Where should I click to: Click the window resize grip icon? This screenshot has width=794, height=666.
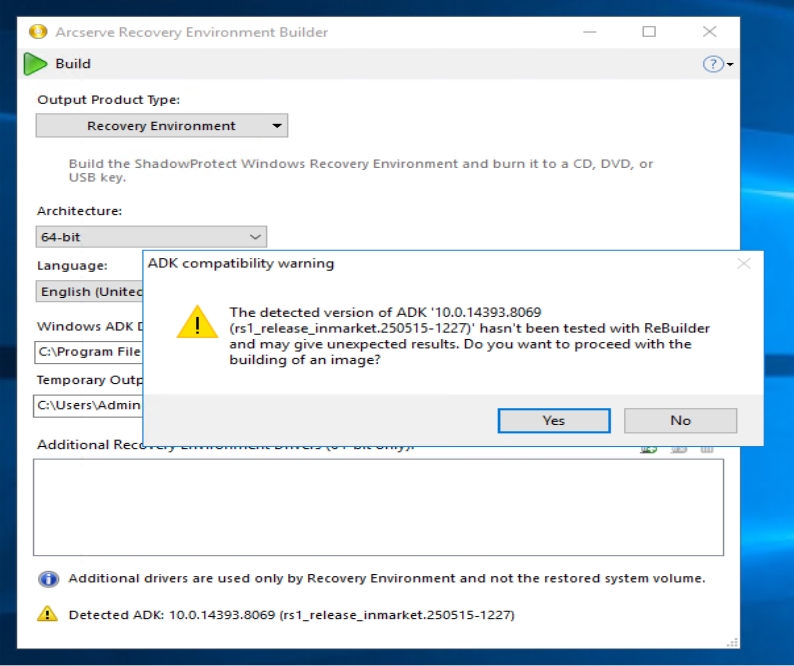tap(732, 642)
